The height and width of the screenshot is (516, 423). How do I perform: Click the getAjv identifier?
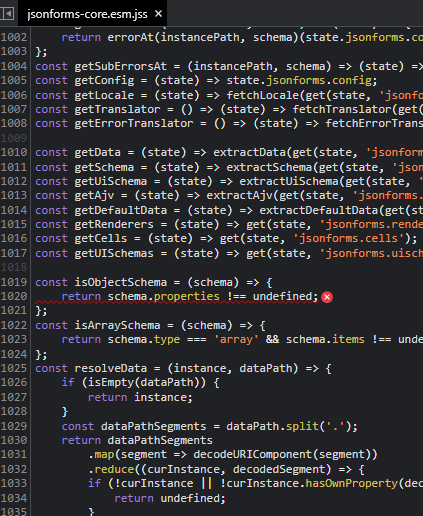coord(94,195)
